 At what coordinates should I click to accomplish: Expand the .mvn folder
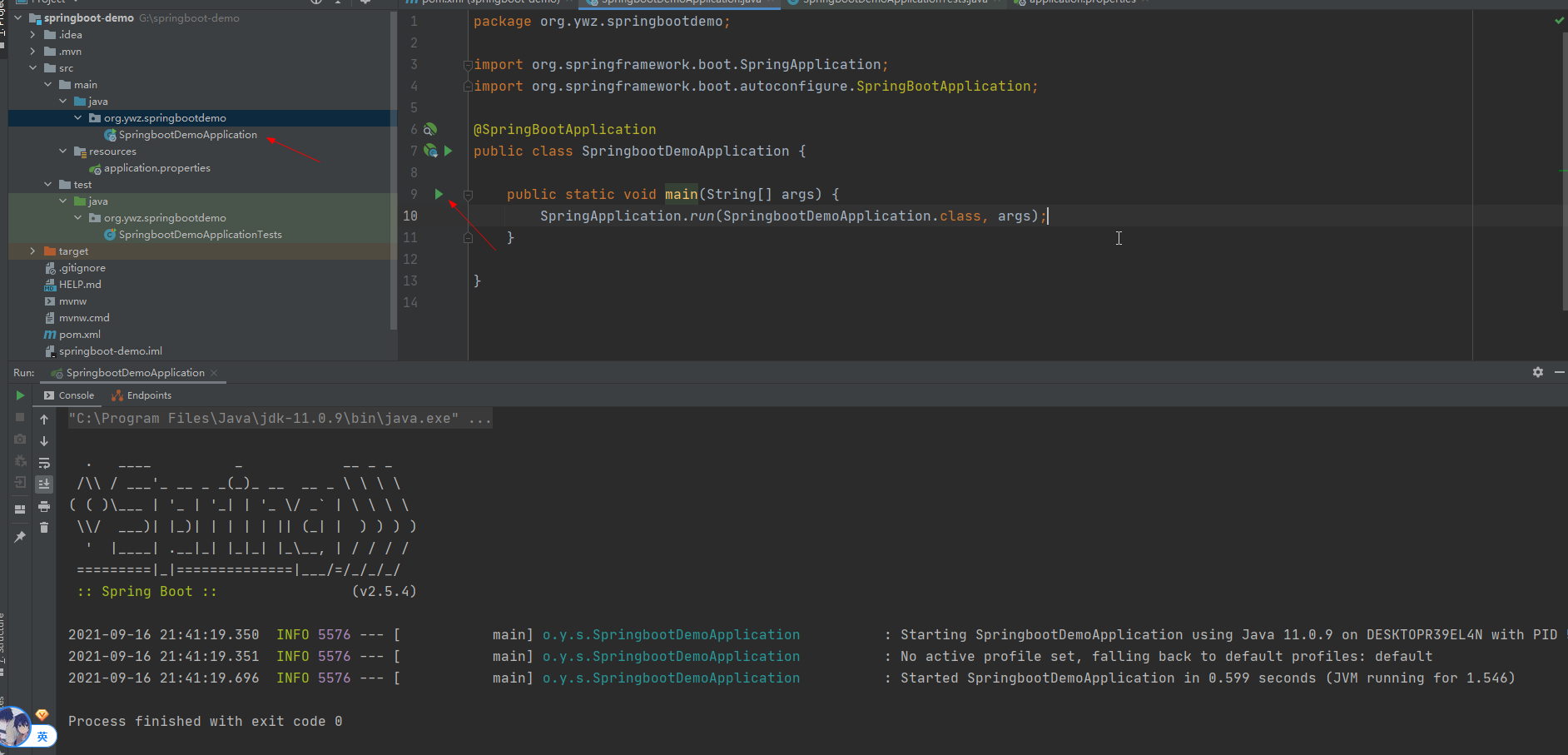[x=32, y=51]
